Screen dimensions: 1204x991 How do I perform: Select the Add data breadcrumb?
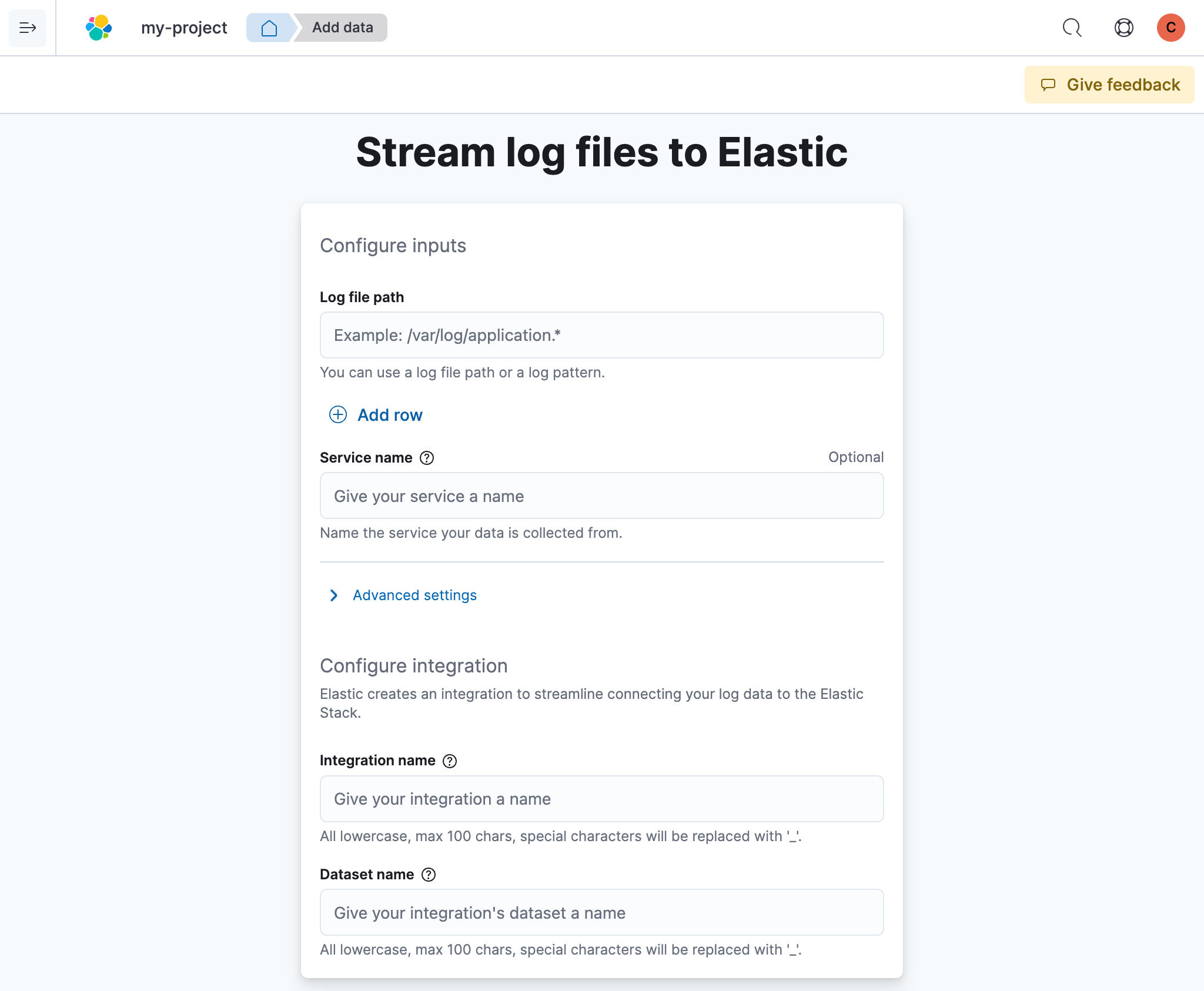coord(342,28)
